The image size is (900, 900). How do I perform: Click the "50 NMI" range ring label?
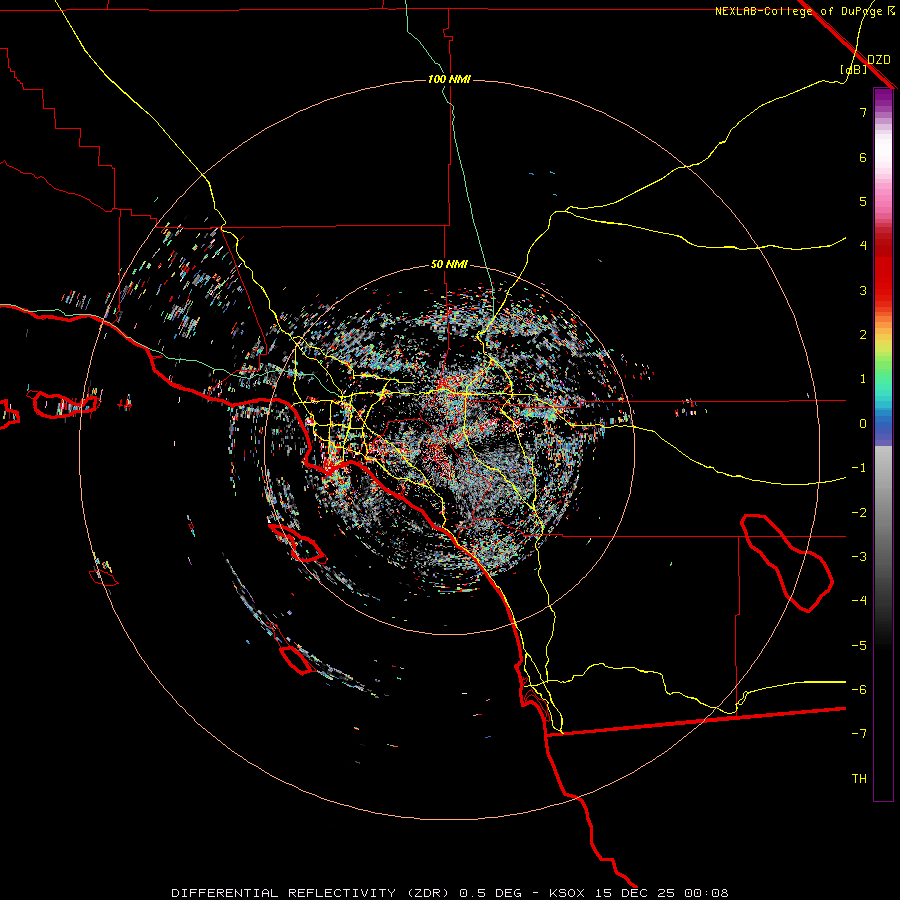click(449, 265)
